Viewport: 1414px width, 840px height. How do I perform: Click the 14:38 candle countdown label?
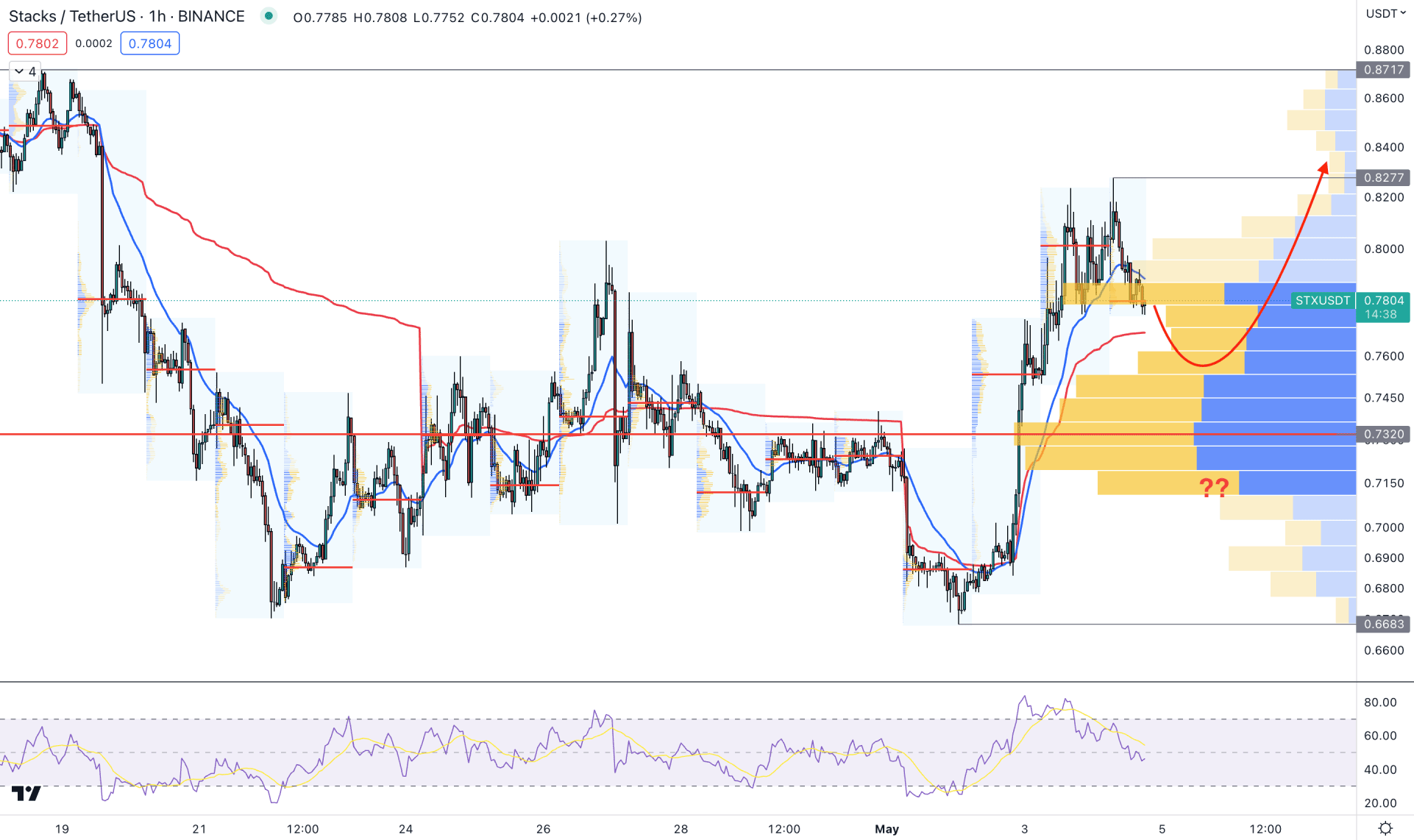[x=1381, y=314]
